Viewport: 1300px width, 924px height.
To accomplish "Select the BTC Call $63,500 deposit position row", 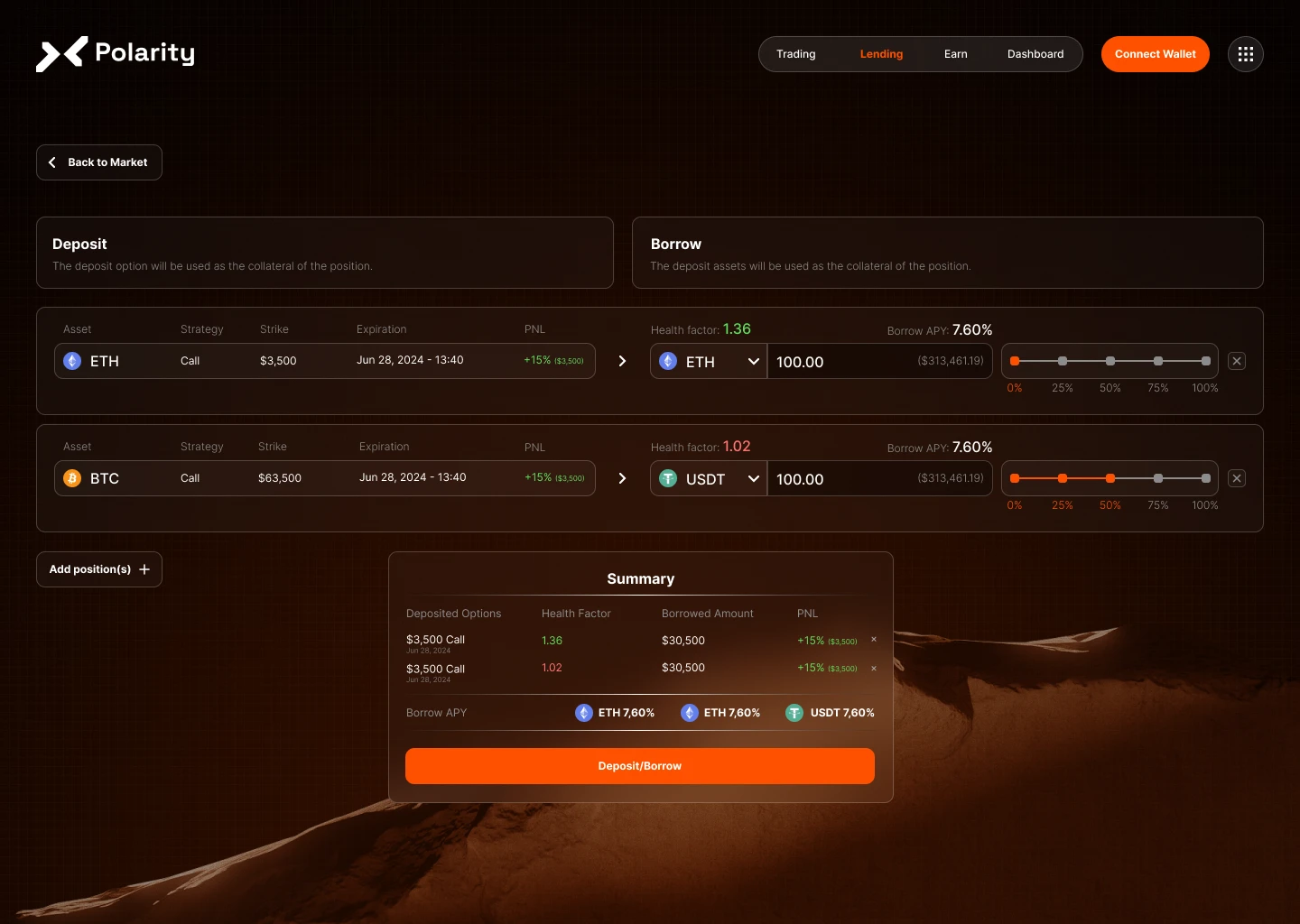I will coord(325,478).
